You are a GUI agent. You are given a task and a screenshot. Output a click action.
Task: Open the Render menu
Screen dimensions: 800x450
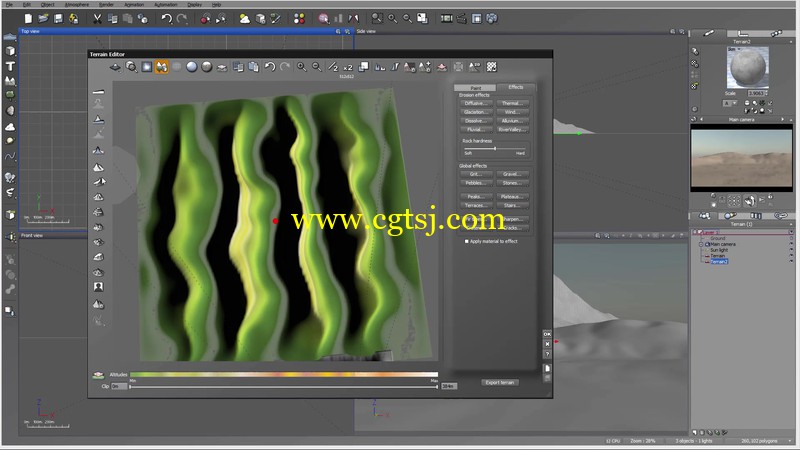[x=106, y=5]
